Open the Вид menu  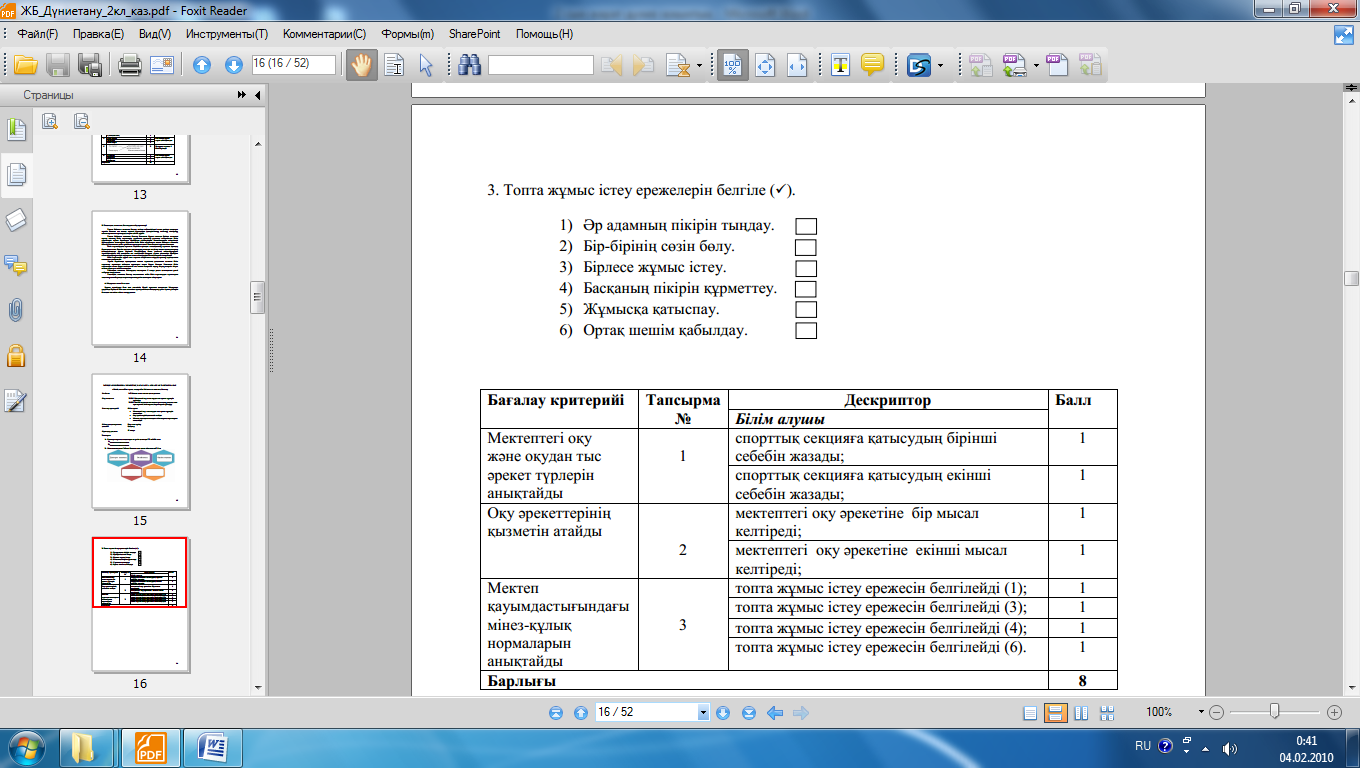point(155,33)
